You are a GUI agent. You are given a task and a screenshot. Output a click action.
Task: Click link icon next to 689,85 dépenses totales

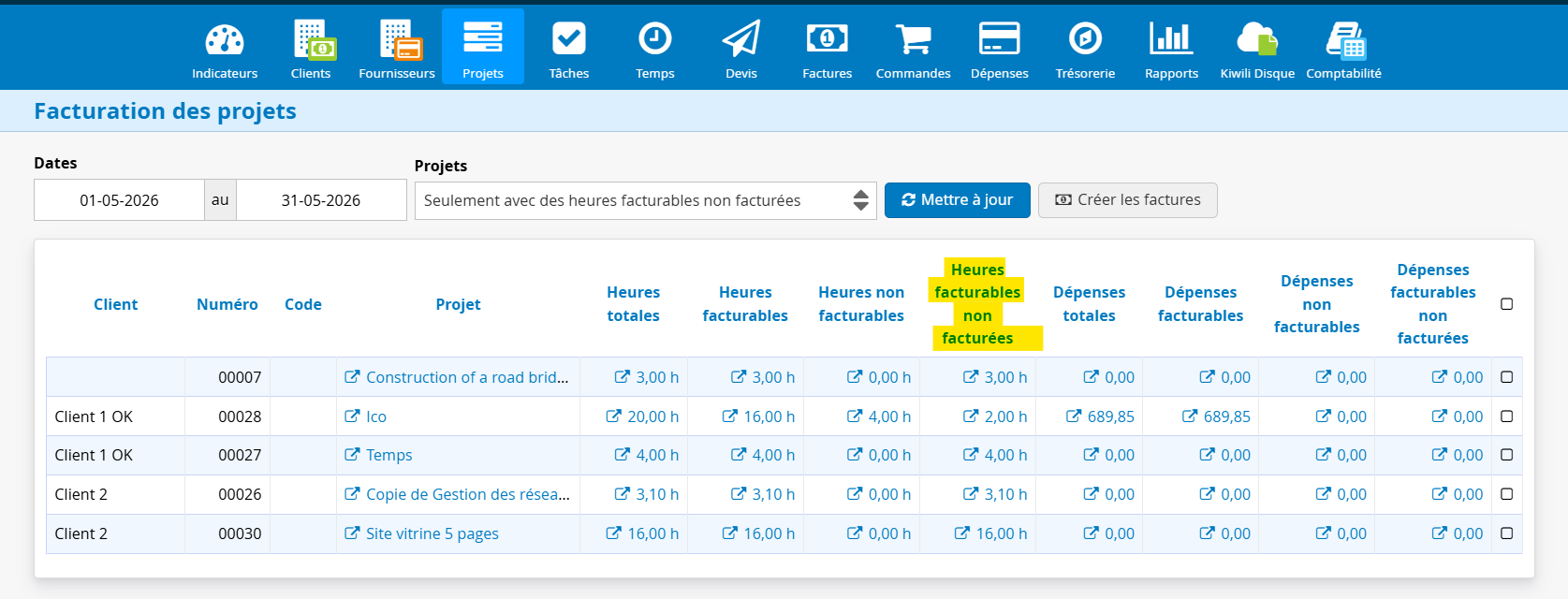tap(1074, 416)
